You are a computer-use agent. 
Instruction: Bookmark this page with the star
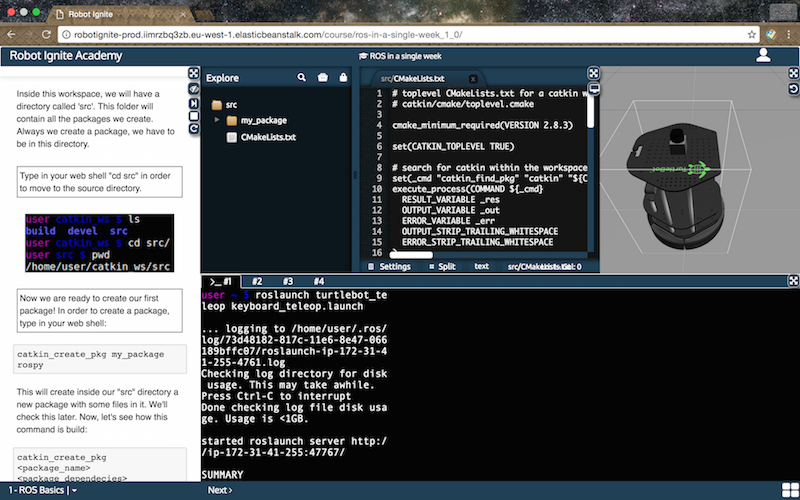point(752,35)
